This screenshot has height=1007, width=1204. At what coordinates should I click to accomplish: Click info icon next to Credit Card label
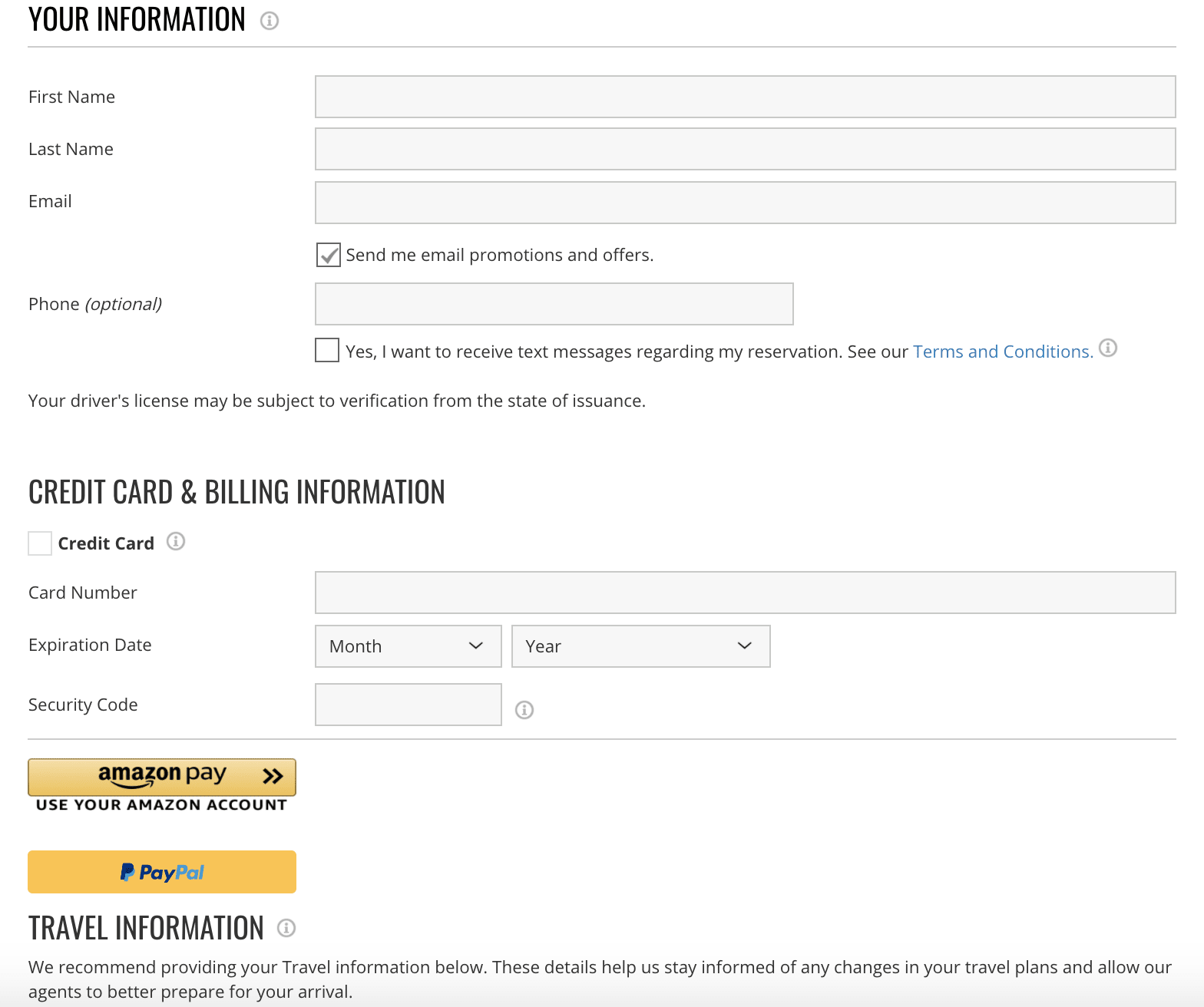[x=176, y=542]
